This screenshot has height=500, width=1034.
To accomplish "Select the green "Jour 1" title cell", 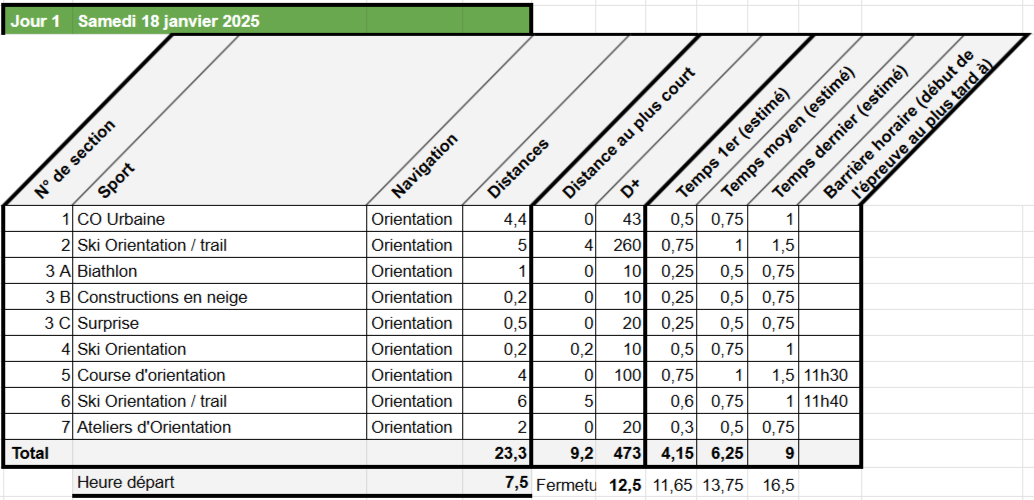I will tap(38, 21).
